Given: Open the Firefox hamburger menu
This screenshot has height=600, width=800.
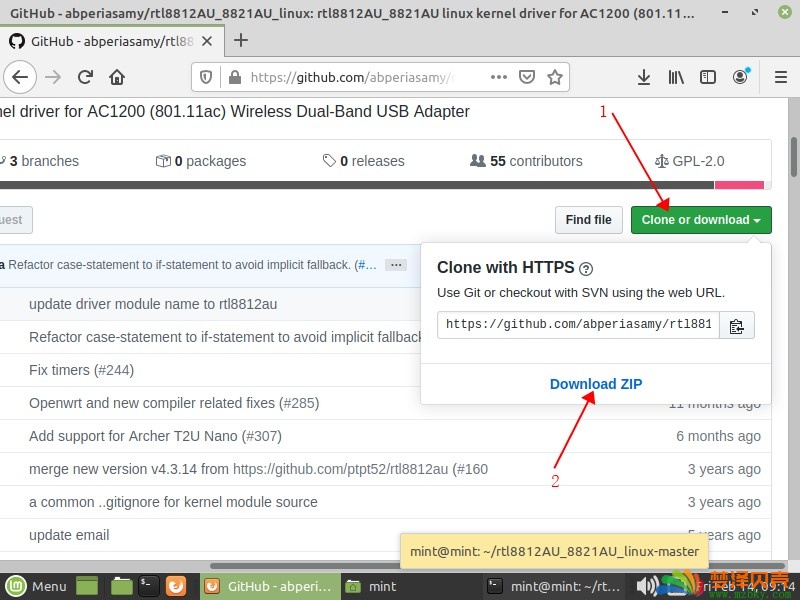Looking at the screenshot, I should pos(780,77).
